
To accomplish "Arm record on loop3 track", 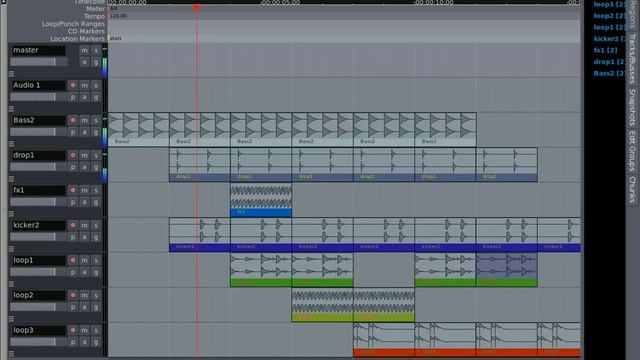I will tap(73, 330).
